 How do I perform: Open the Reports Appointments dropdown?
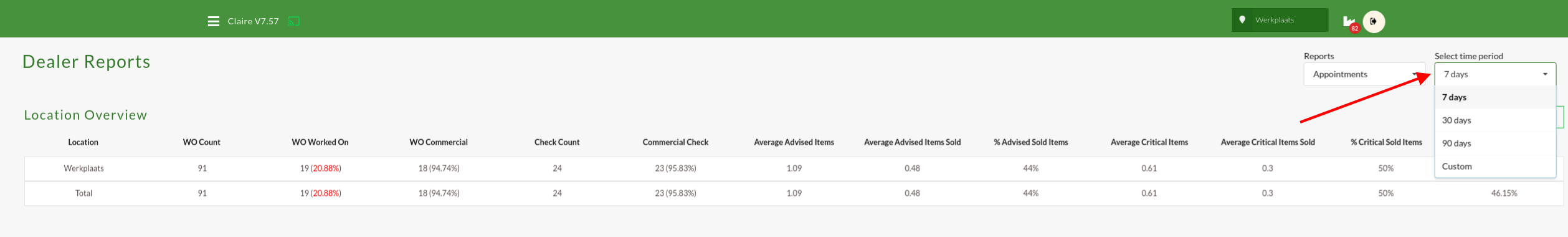click(1364, 74)
